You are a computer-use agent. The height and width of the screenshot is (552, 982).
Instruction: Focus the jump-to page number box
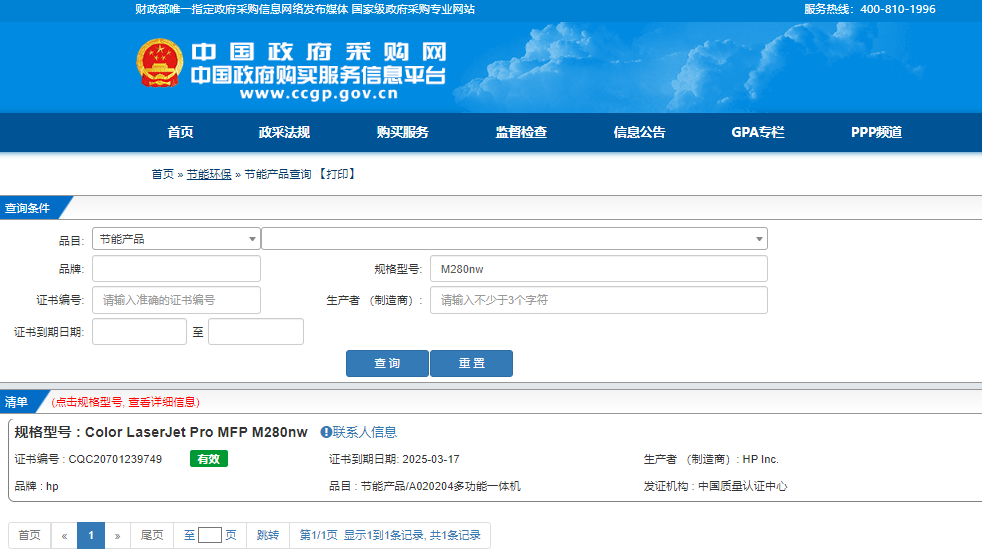coord(210,535)
